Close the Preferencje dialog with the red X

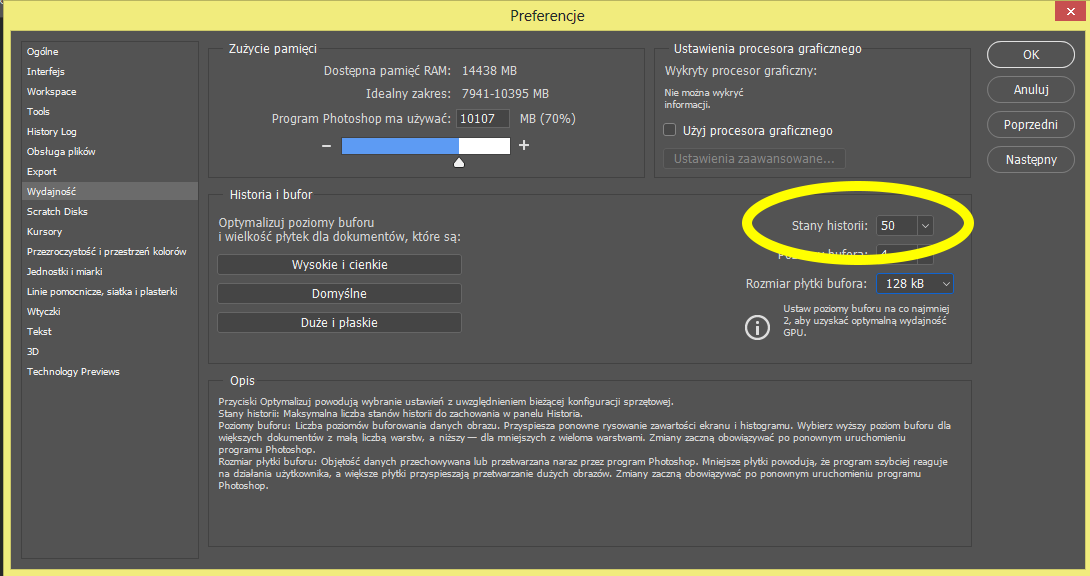(x=1071, y=11)
